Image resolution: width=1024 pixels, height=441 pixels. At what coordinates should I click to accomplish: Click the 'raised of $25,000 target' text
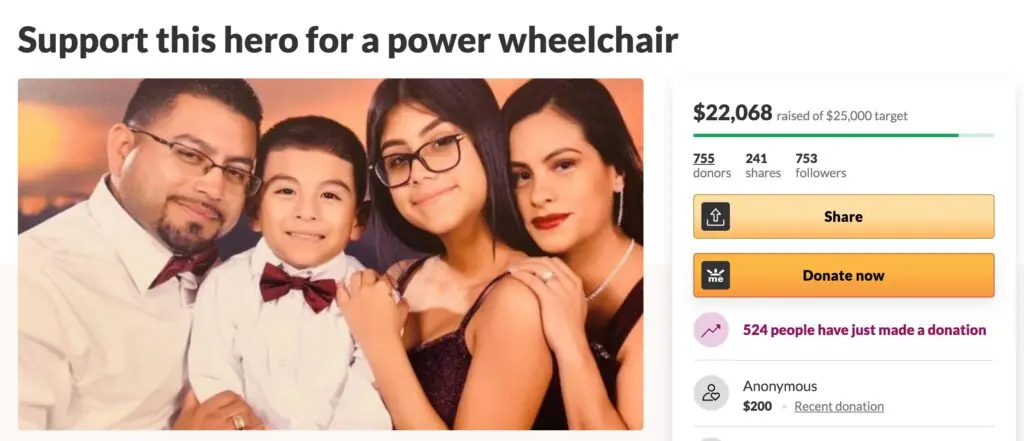842,116
